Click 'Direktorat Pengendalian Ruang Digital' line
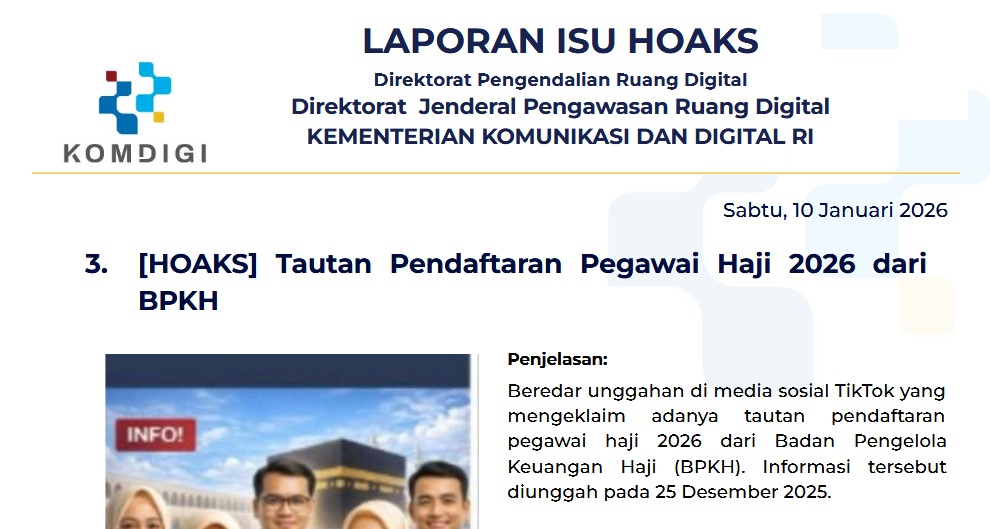Image resolution: width=990 pixels, height=529 pixels. (x=560, y=80)
